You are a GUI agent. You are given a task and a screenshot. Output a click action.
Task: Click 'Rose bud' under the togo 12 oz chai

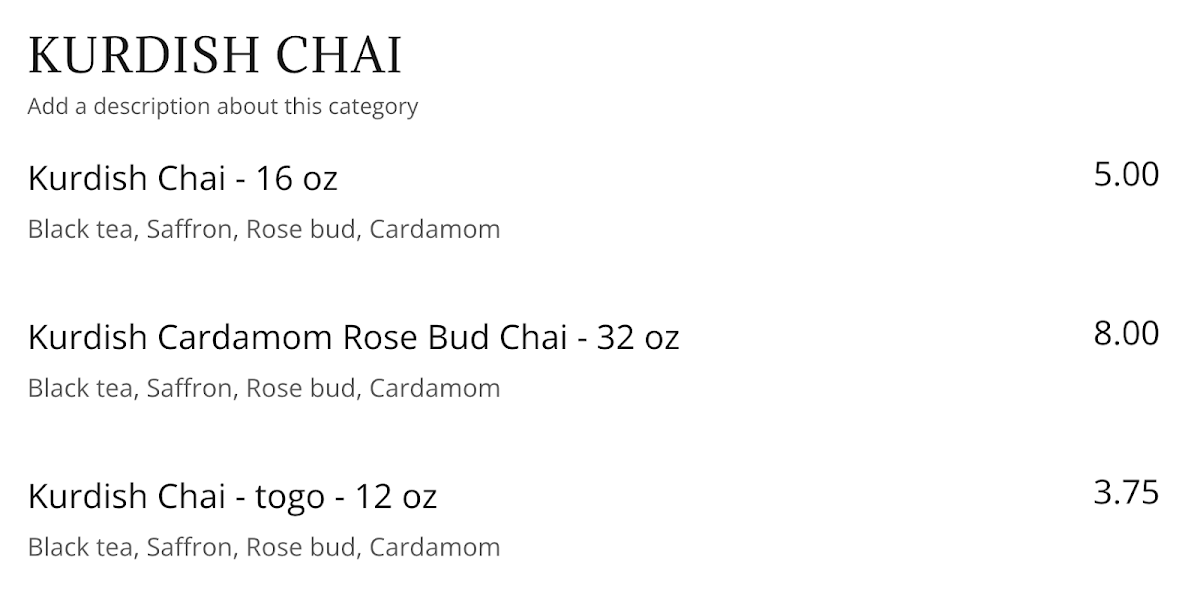pos(301,547)
